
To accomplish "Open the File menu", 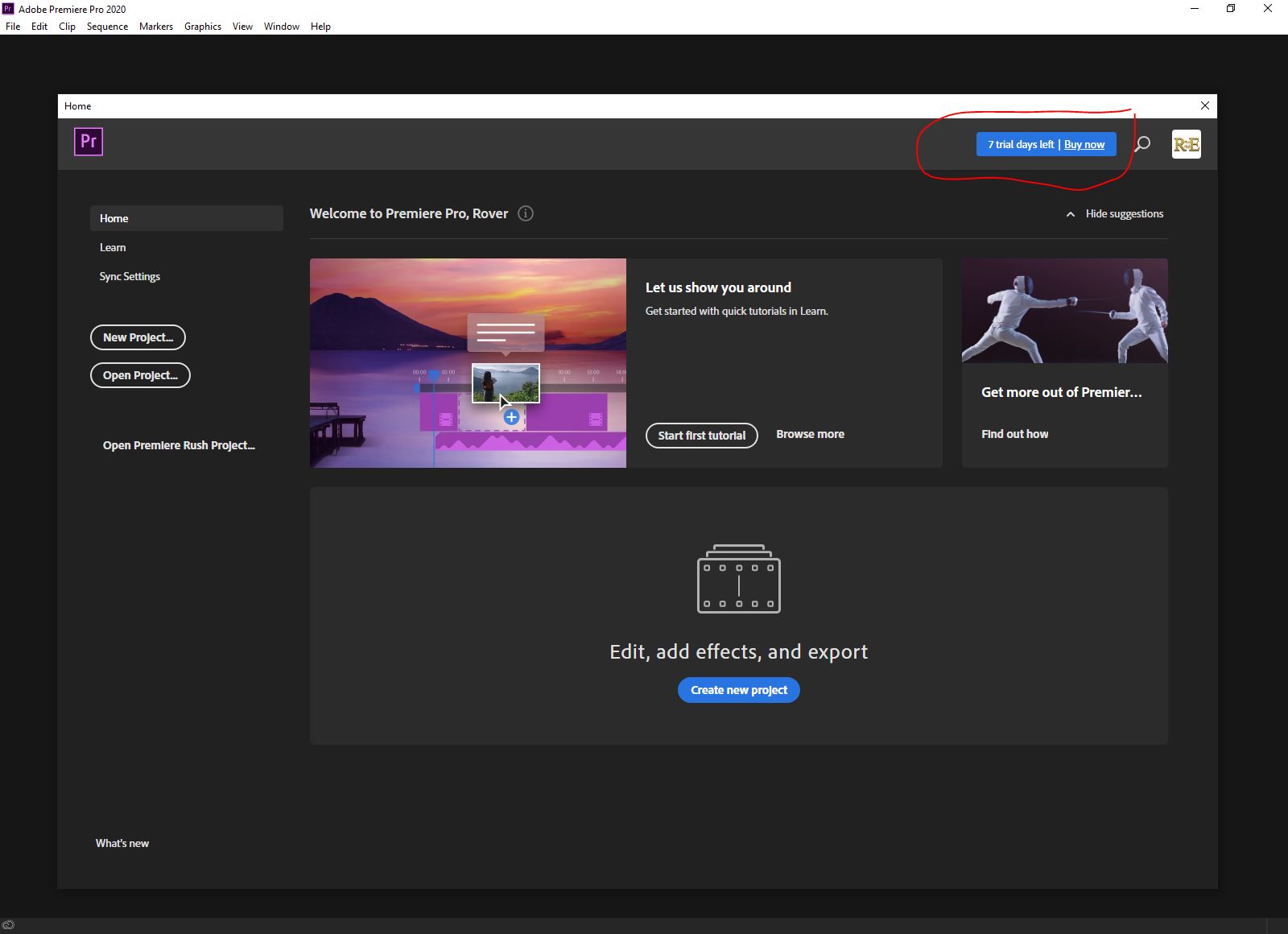I will (13, 27).
